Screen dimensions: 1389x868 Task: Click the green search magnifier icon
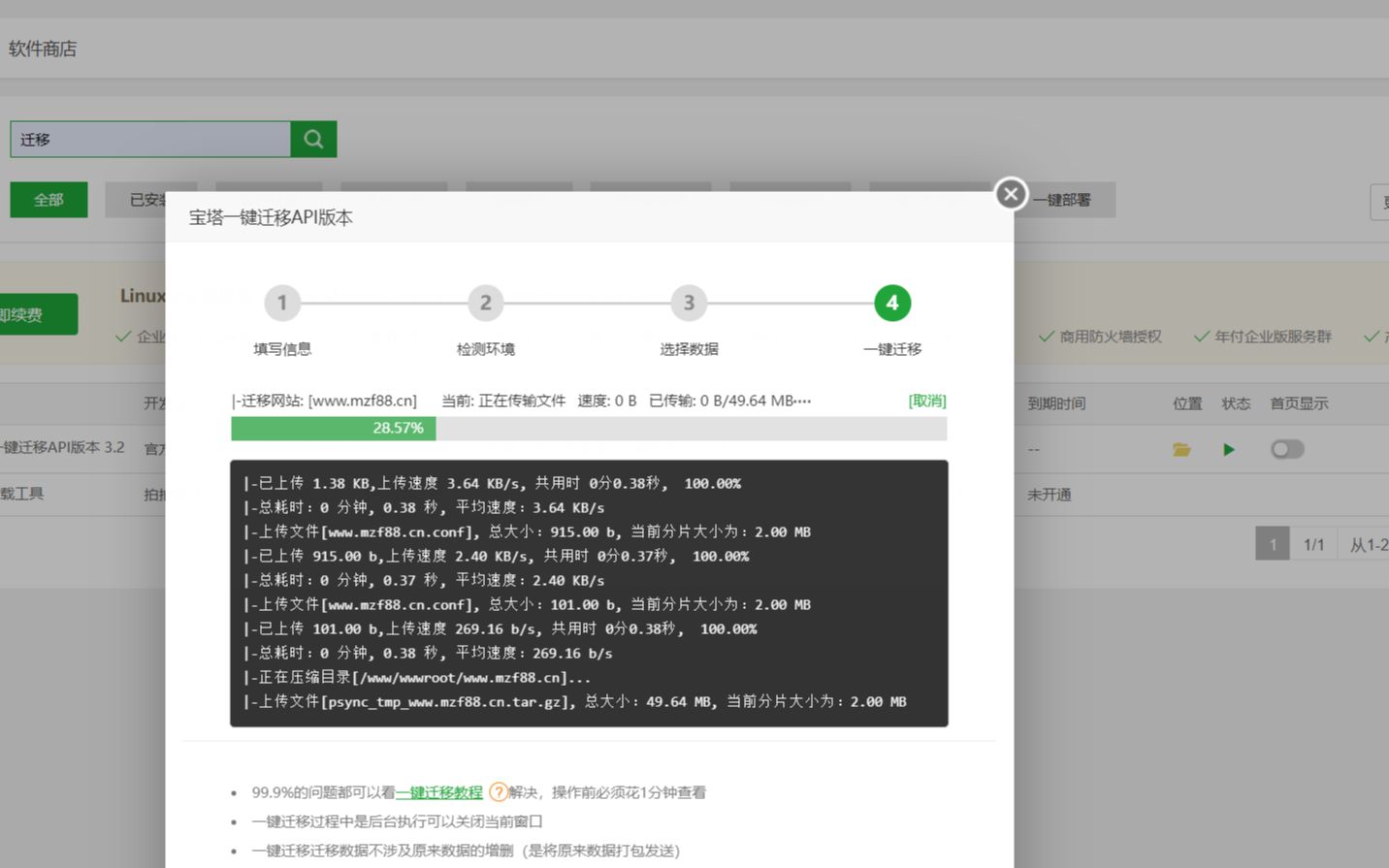tap(312, 139)
